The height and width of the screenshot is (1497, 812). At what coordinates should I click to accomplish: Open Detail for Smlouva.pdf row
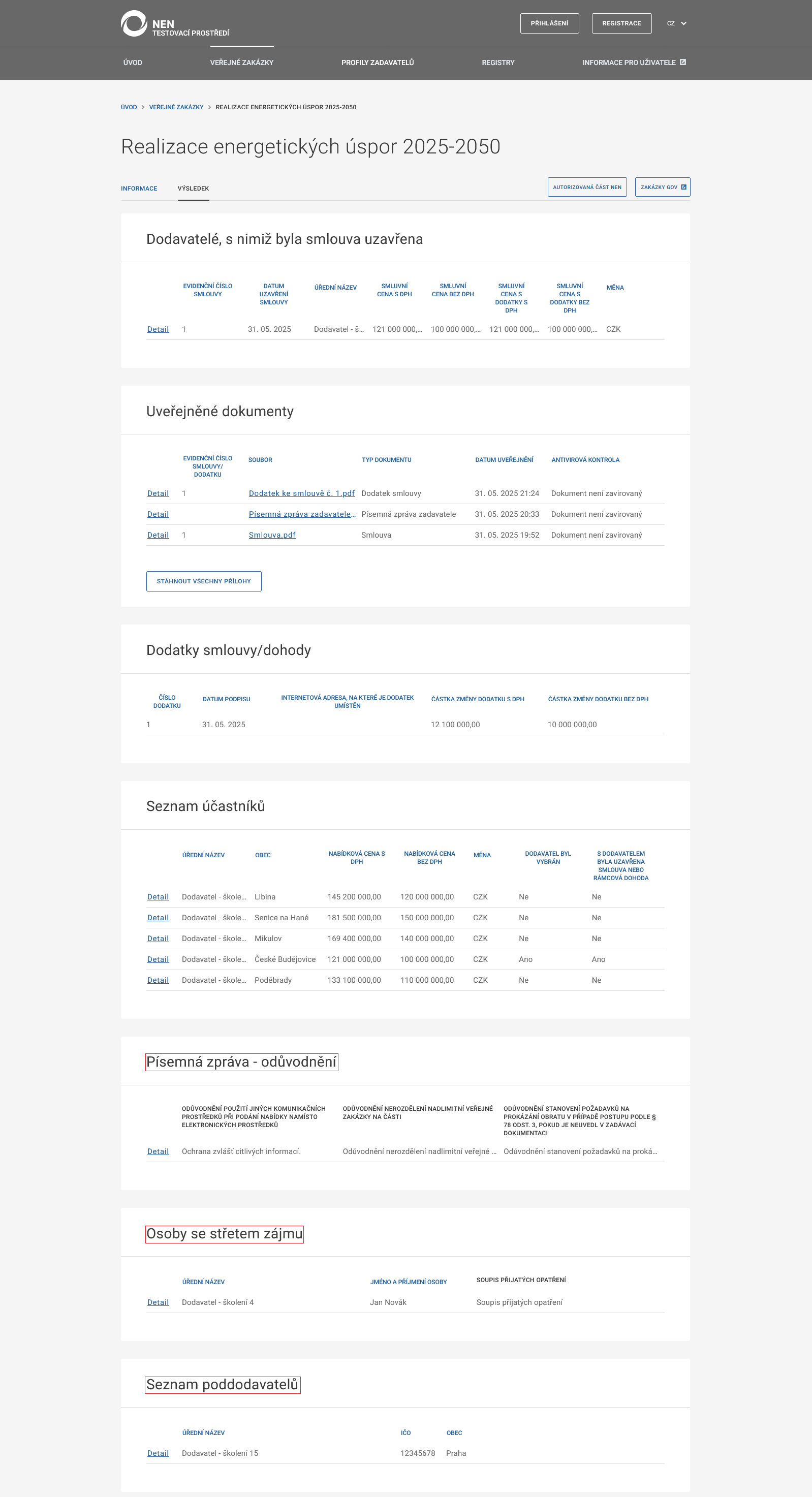coord(158,535)
